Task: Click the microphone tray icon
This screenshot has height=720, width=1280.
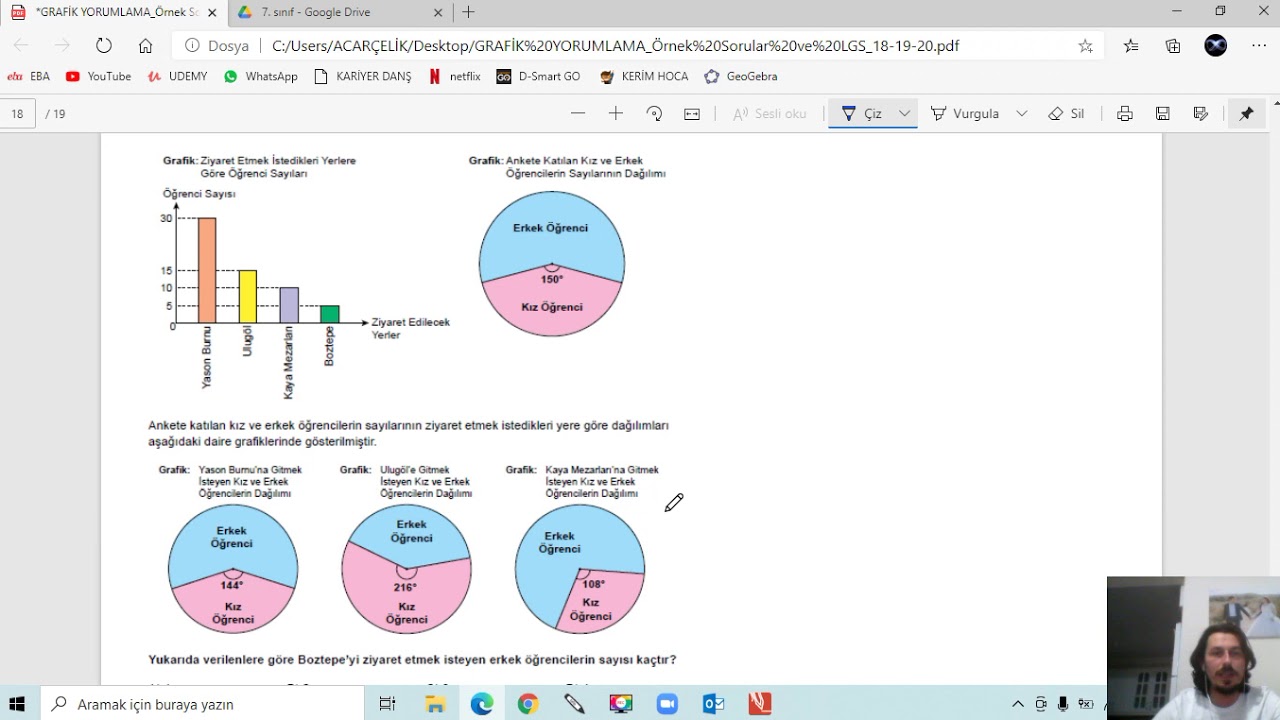Action: tap(1063, 704)
